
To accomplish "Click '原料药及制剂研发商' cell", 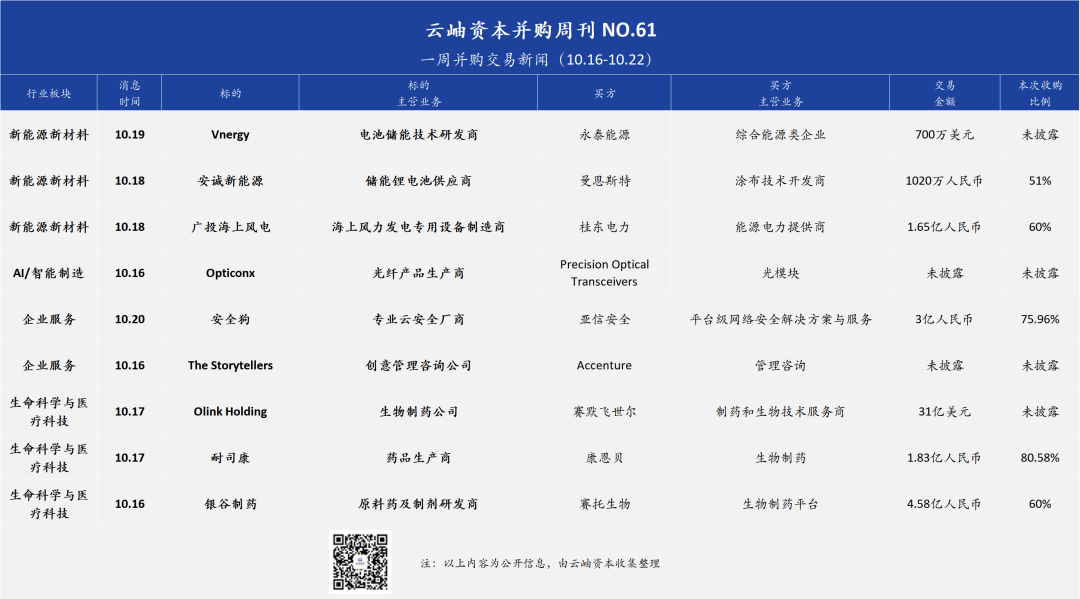I will 419,504.
